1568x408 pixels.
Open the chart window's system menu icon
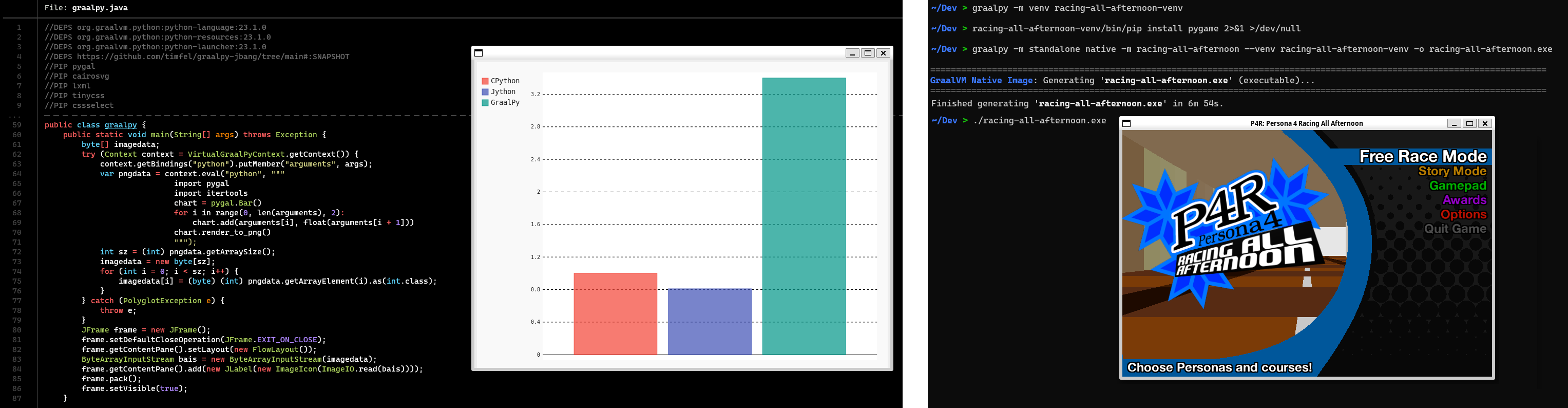click(479, 53)
